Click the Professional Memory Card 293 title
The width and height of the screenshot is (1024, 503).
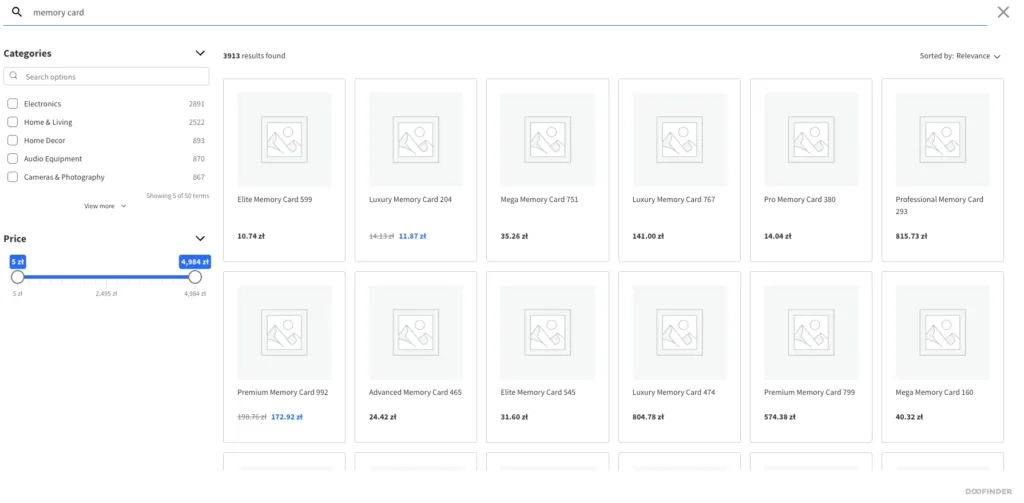(939, 205)
